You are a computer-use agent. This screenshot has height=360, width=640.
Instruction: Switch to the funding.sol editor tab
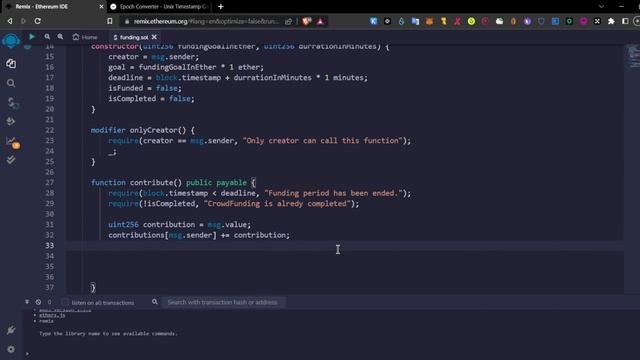coord(131,37)
